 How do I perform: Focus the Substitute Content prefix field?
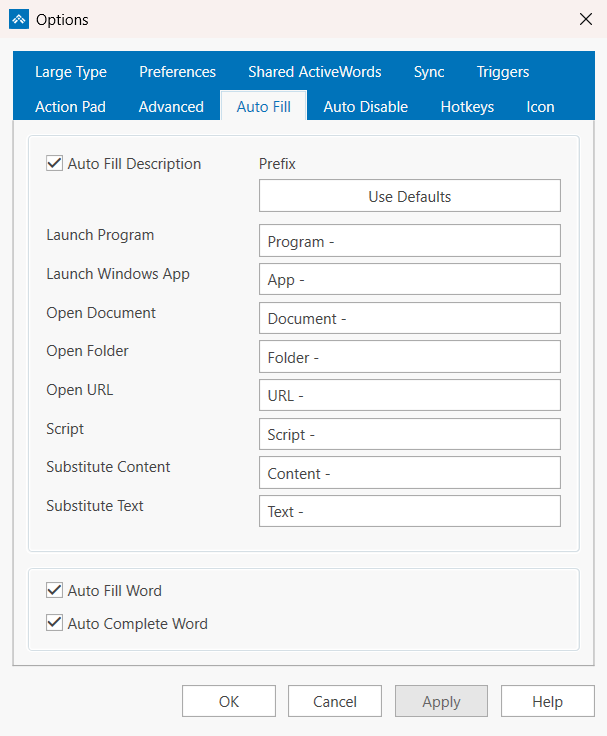(410, 473)
